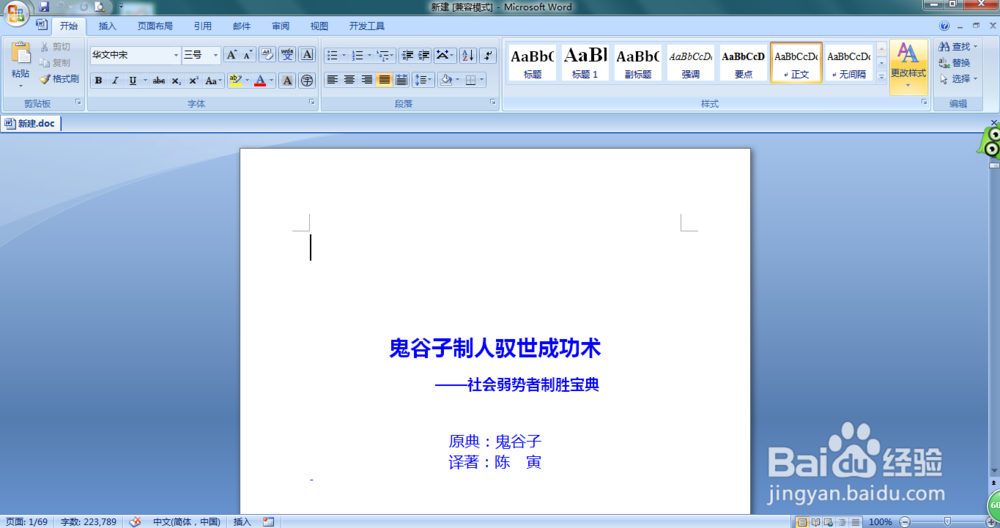
Task: Apply character border icon
Action: coord(307,55)
